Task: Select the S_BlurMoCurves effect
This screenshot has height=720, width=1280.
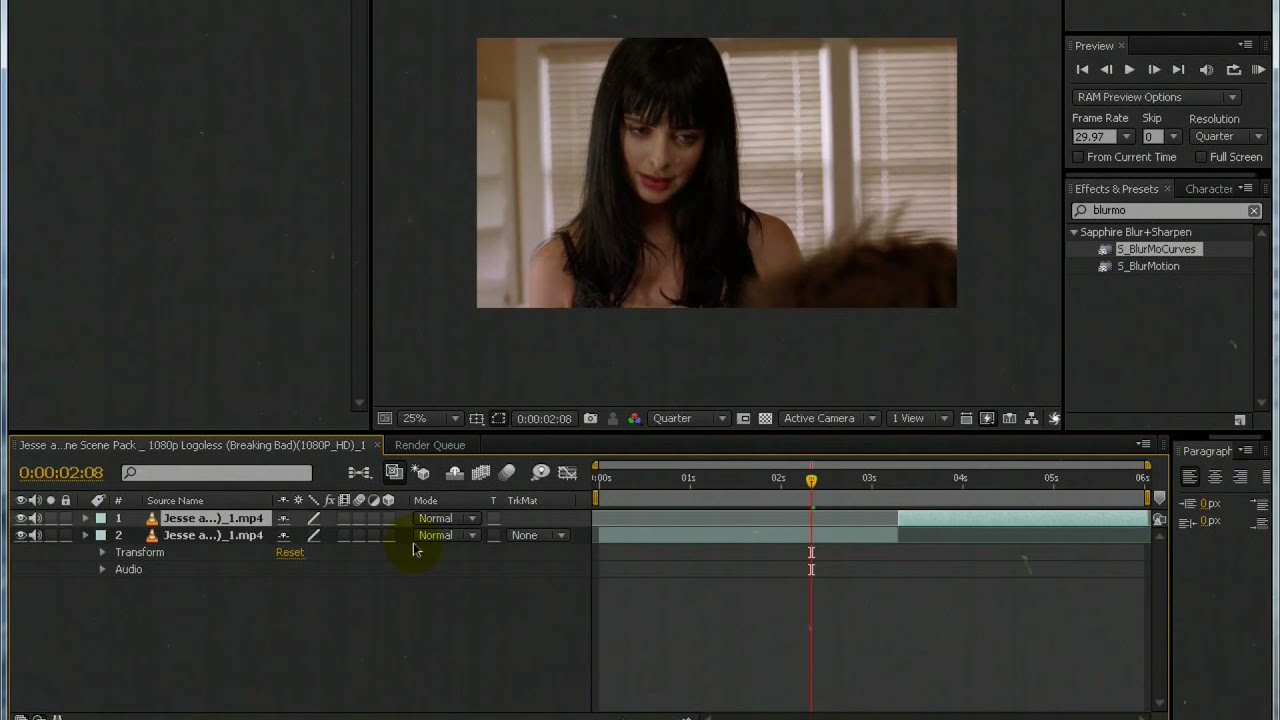Action: pyautogui.click(x=1155, y=249)
